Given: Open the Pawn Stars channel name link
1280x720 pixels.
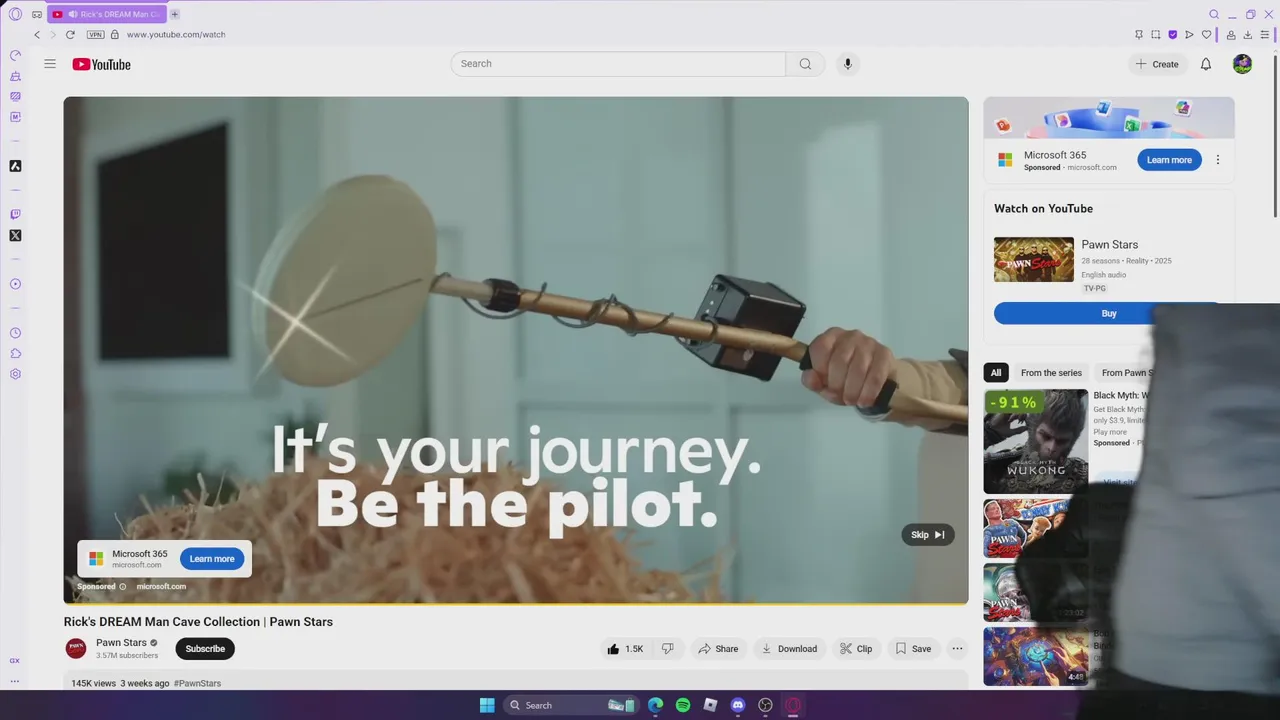Looking at the screenshot, I should pos(121,643).
